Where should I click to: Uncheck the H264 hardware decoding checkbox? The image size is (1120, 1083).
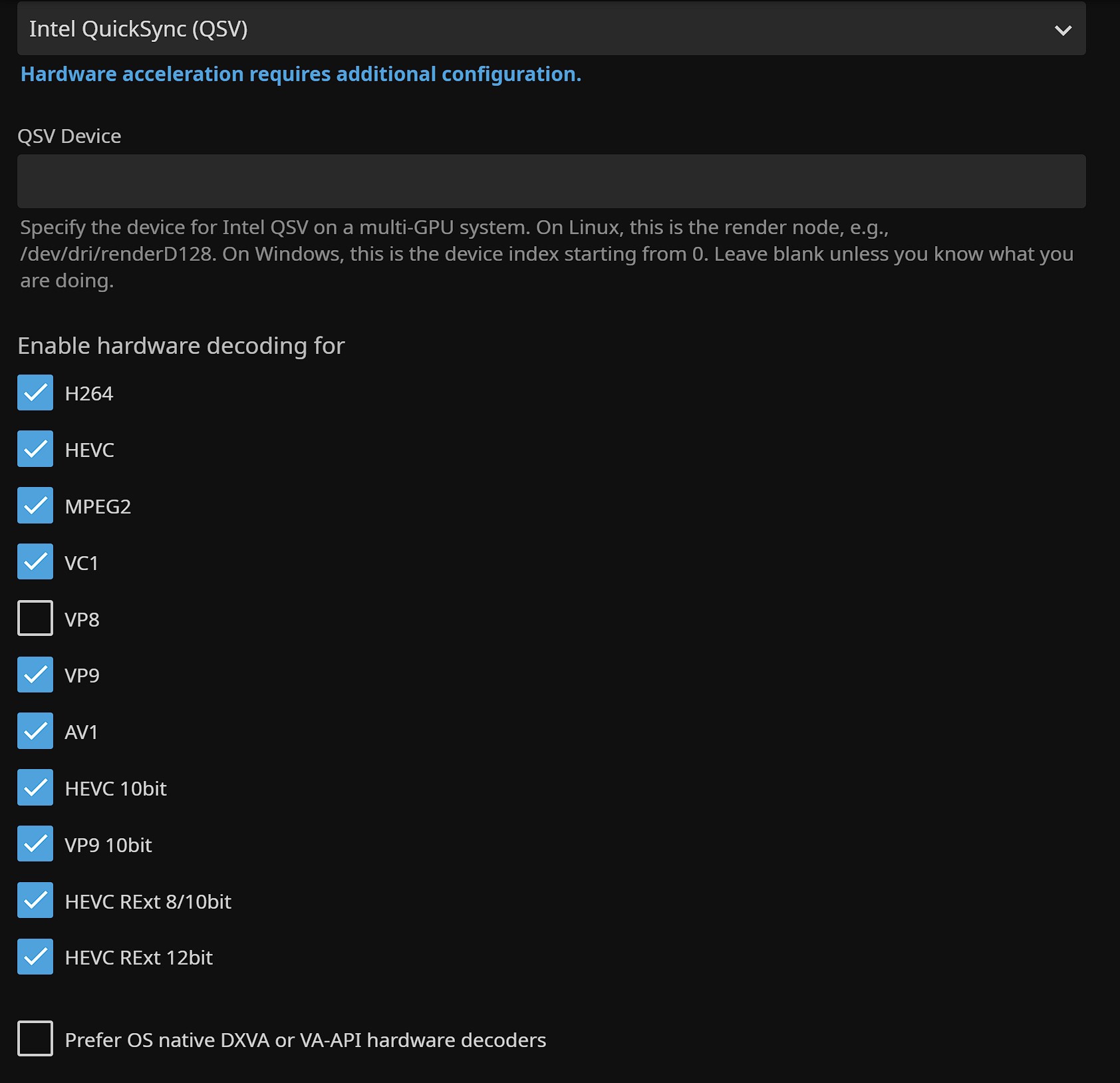click(35, 393)
